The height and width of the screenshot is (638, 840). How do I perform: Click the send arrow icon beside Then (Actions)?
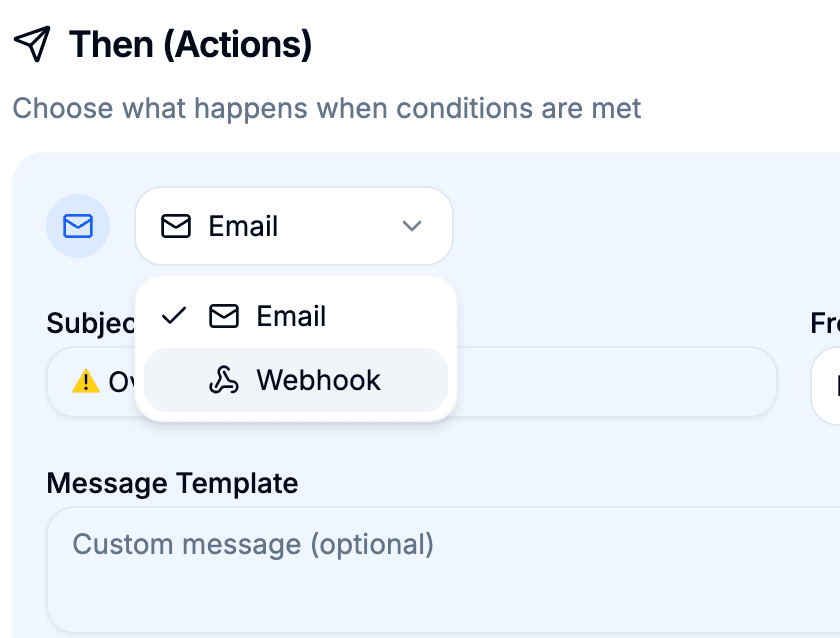tap(33, 42)
